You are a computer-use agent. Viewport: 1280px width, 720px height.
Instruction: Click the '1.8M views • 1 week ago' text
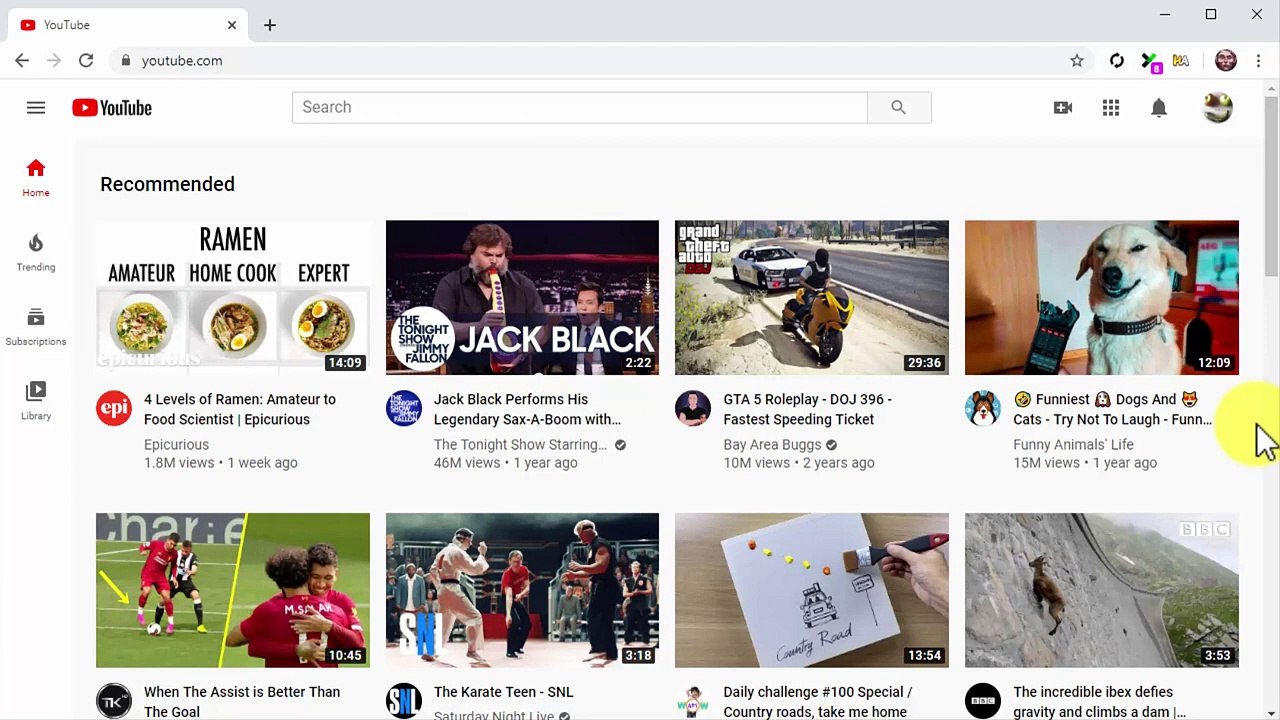pos(221,463)
